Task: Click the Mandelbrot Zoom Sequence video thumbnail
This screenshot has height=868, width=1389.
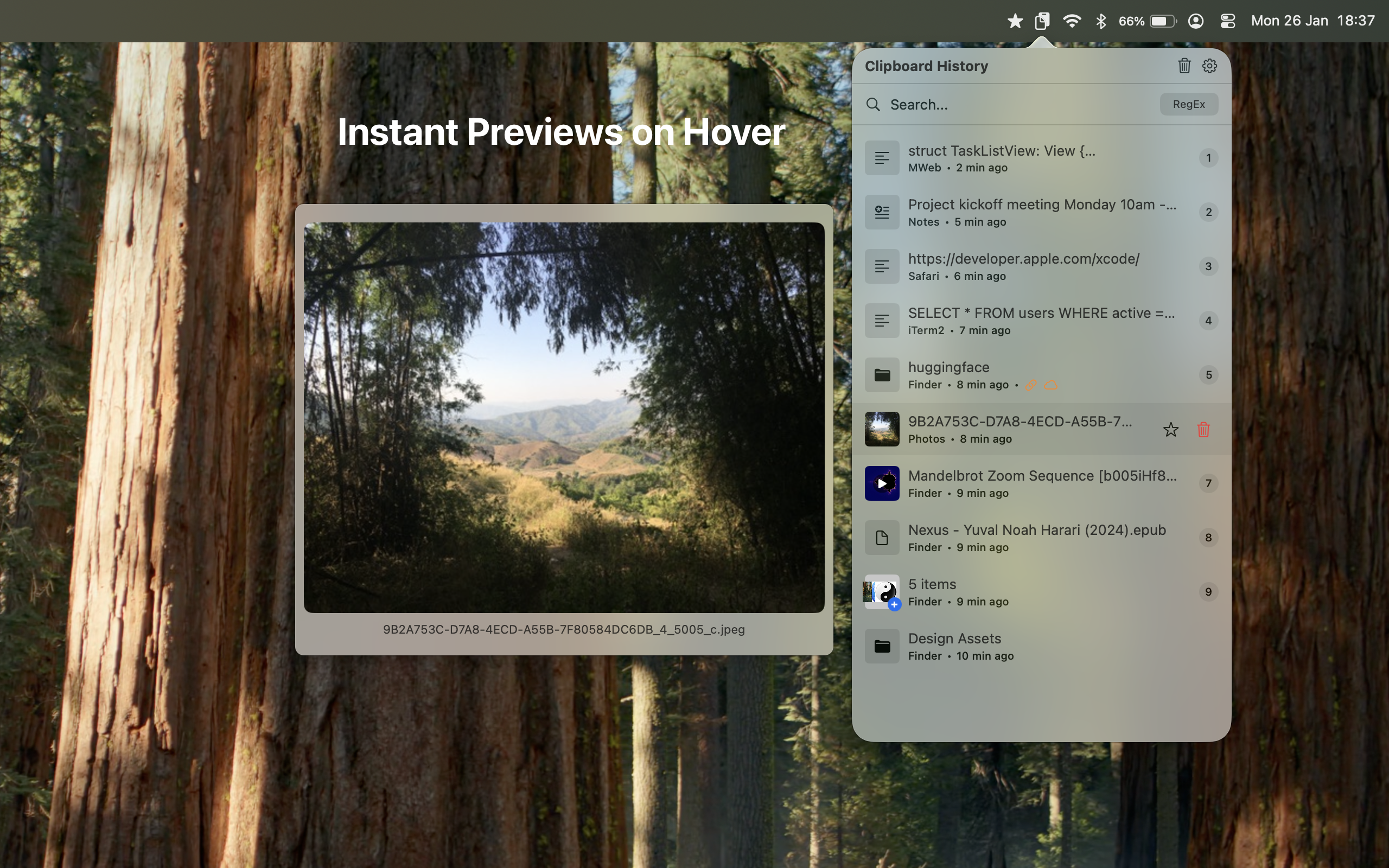Action: [882, 483]
